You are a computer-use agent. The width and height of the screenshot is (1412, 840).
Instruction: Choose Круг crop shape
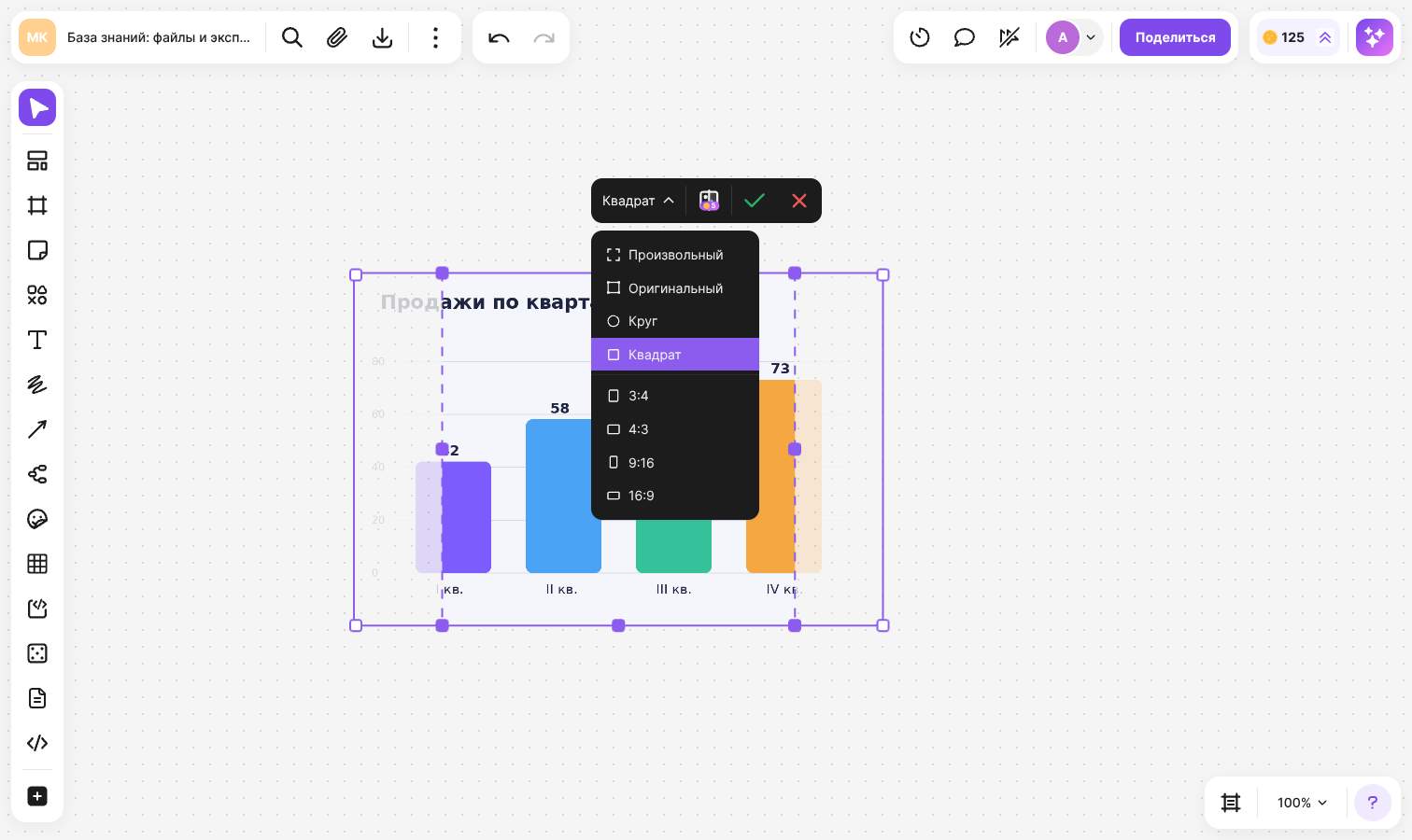(675, 321)
